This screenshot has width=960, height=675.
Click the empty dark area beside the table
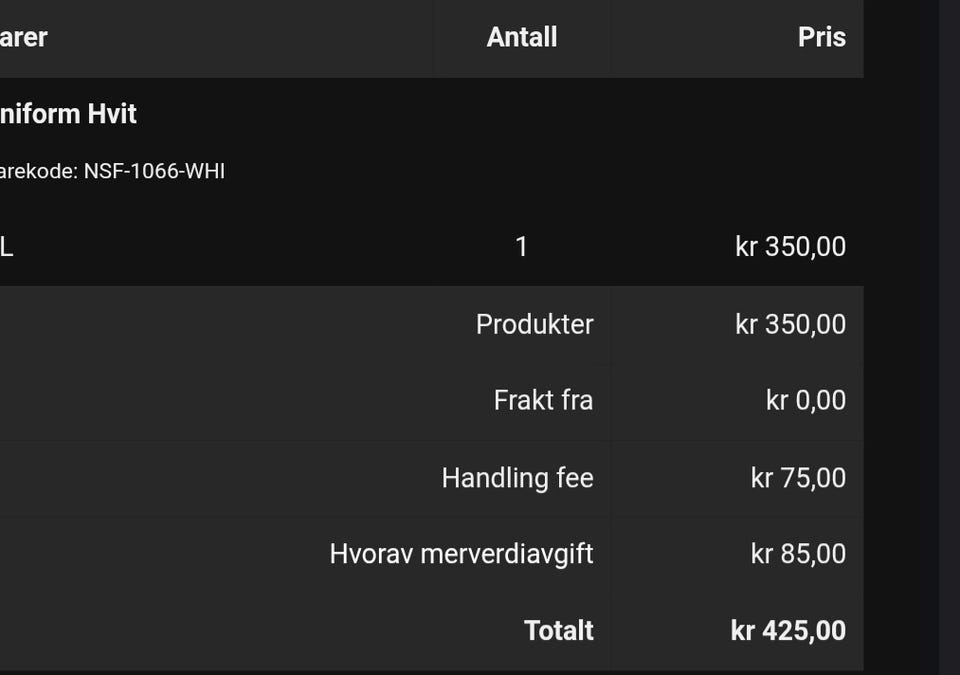(x=901, y=338)
